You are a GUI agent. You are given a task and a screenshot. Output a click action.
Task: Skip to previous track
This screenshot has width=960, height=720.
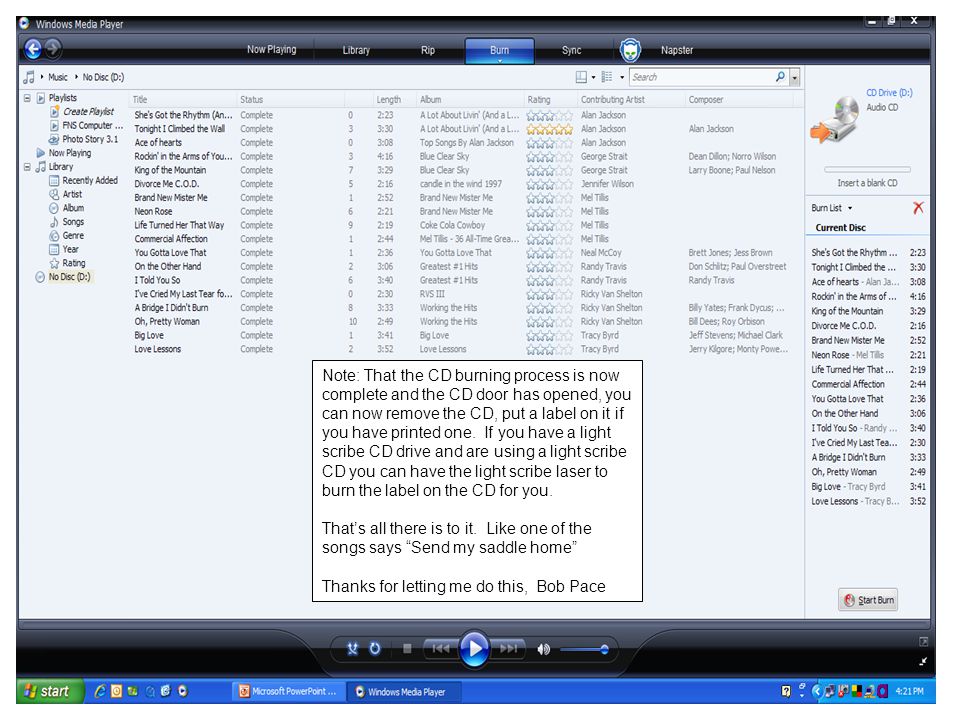pos(441,649)
